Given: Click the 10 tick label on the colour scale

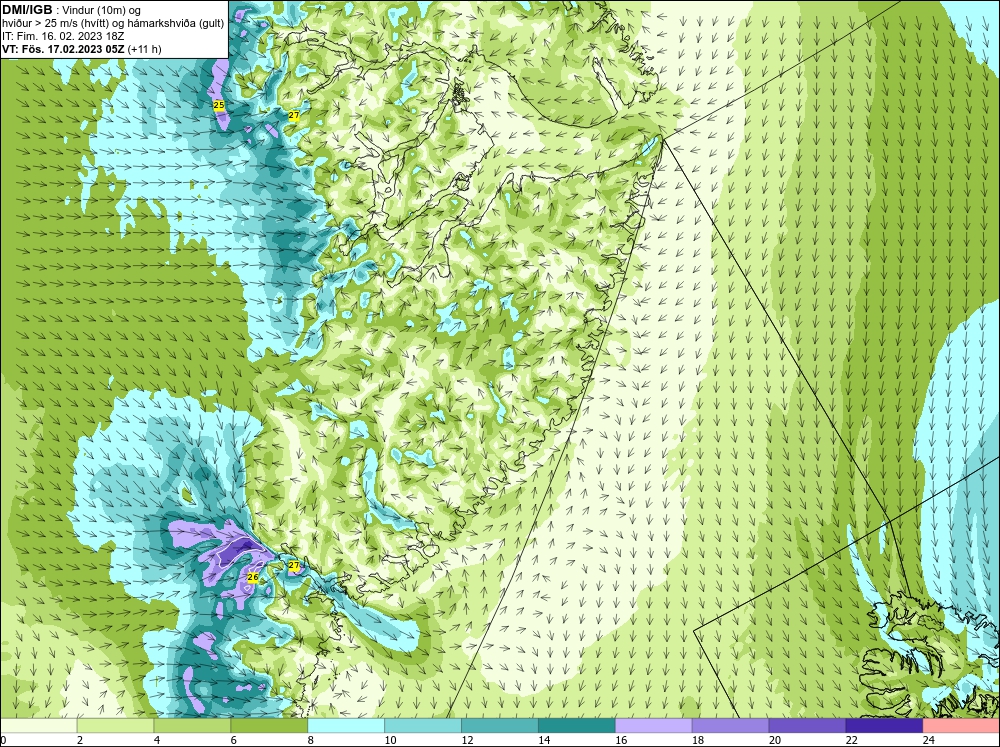Looking at the screenshot, I should (x=390, y=740).
